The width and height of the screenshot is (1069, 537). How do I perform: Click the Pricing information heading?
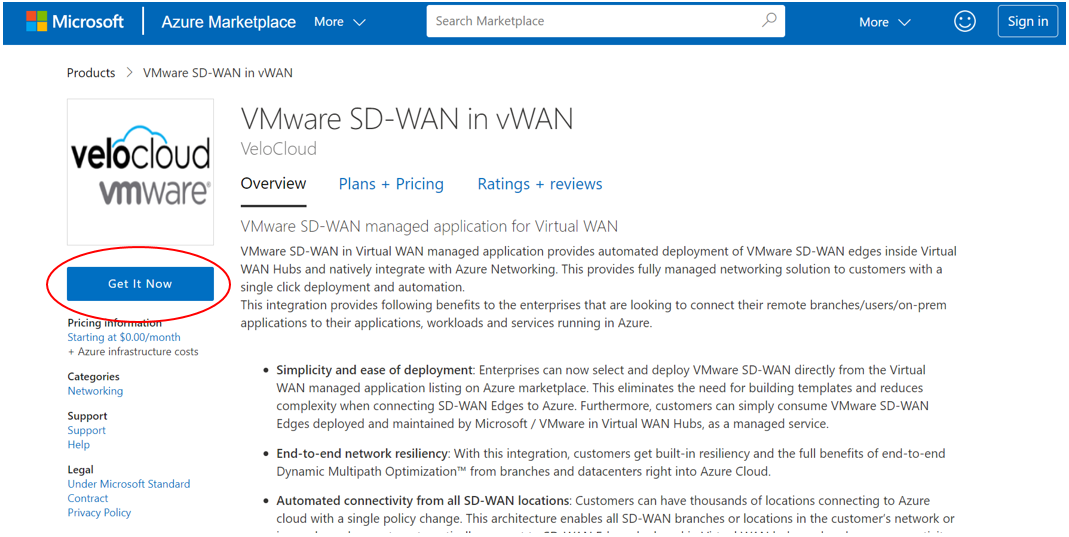[x=115, y=323]
